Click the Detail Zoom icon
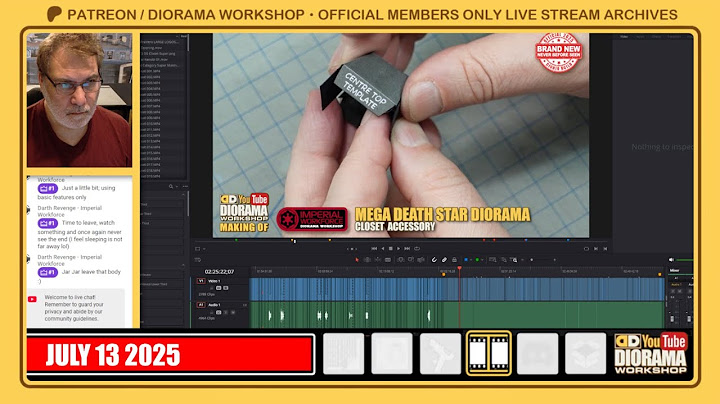Viewport: 720px width, 404px height. point(504,260)
